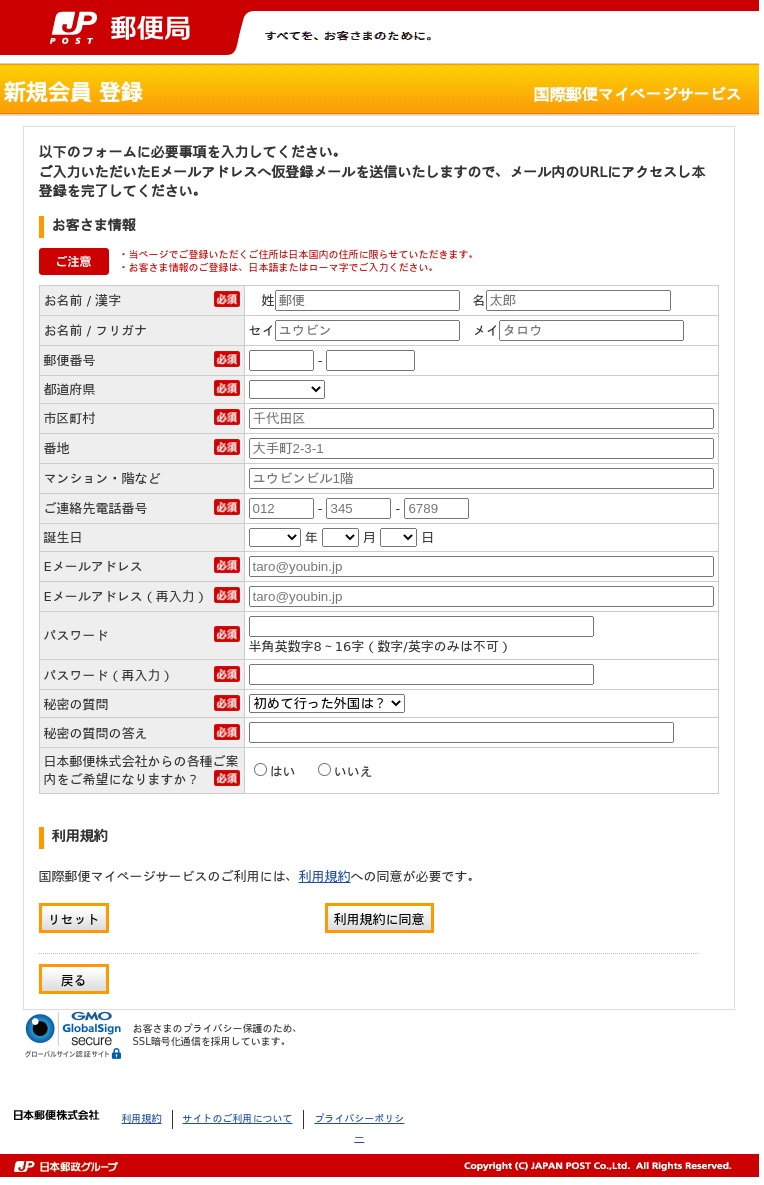Click the GMO GlobalSign secure seal
Screen dimensions: 764x1185
[74, 1034]
